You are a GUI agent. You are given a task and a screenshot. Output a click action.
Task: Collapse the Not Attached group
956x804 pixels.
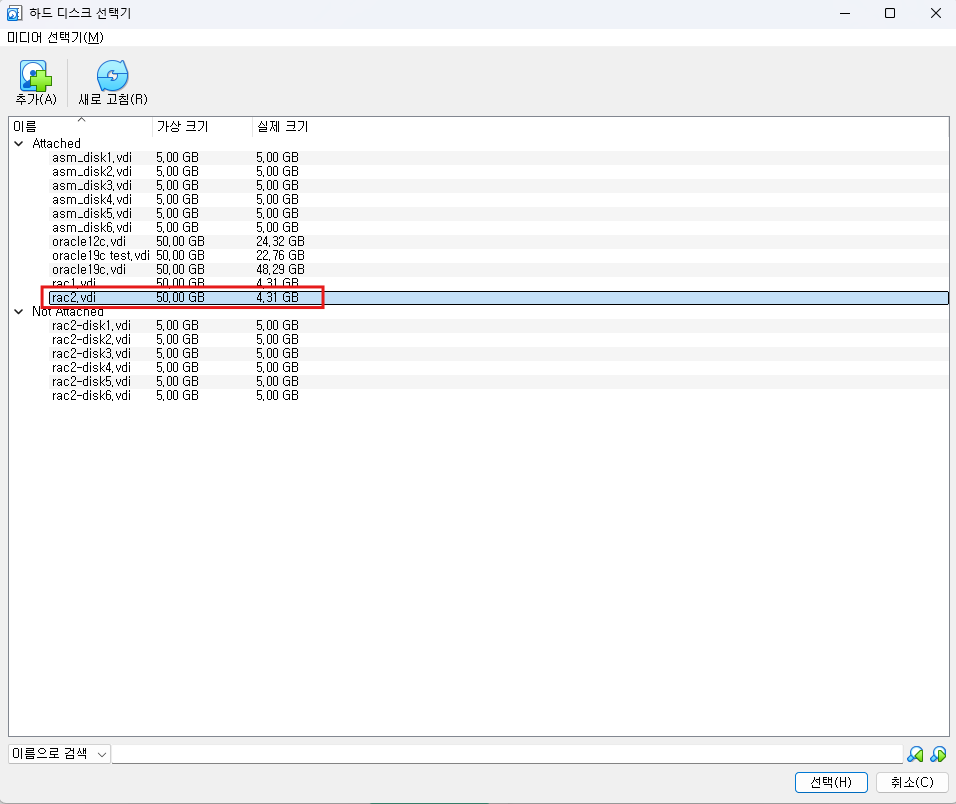[19, 311]
